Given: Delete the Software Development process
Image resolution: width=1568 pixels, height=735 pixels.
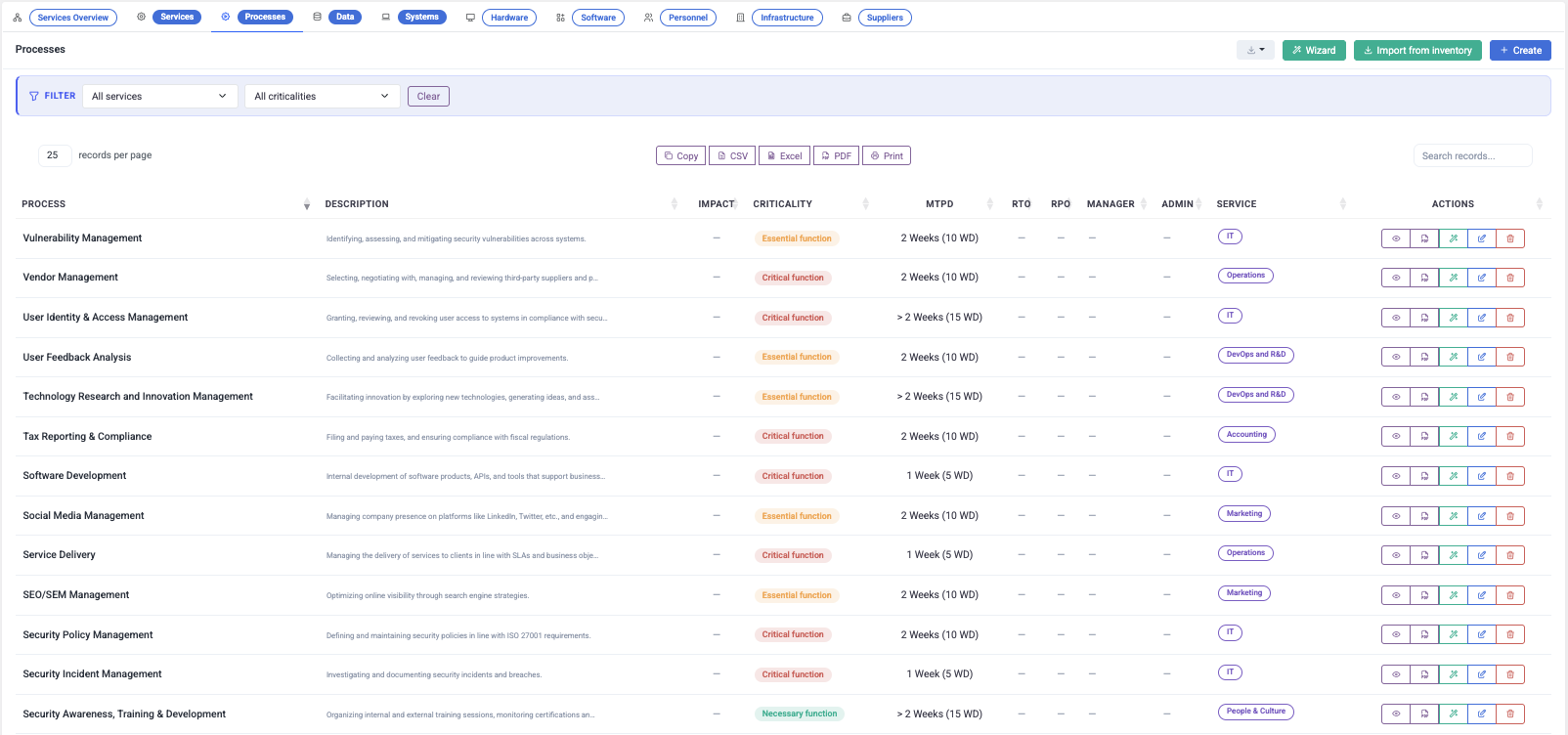Looking at the screenshot, I should pyautogui.click(x=1510, y=476).
